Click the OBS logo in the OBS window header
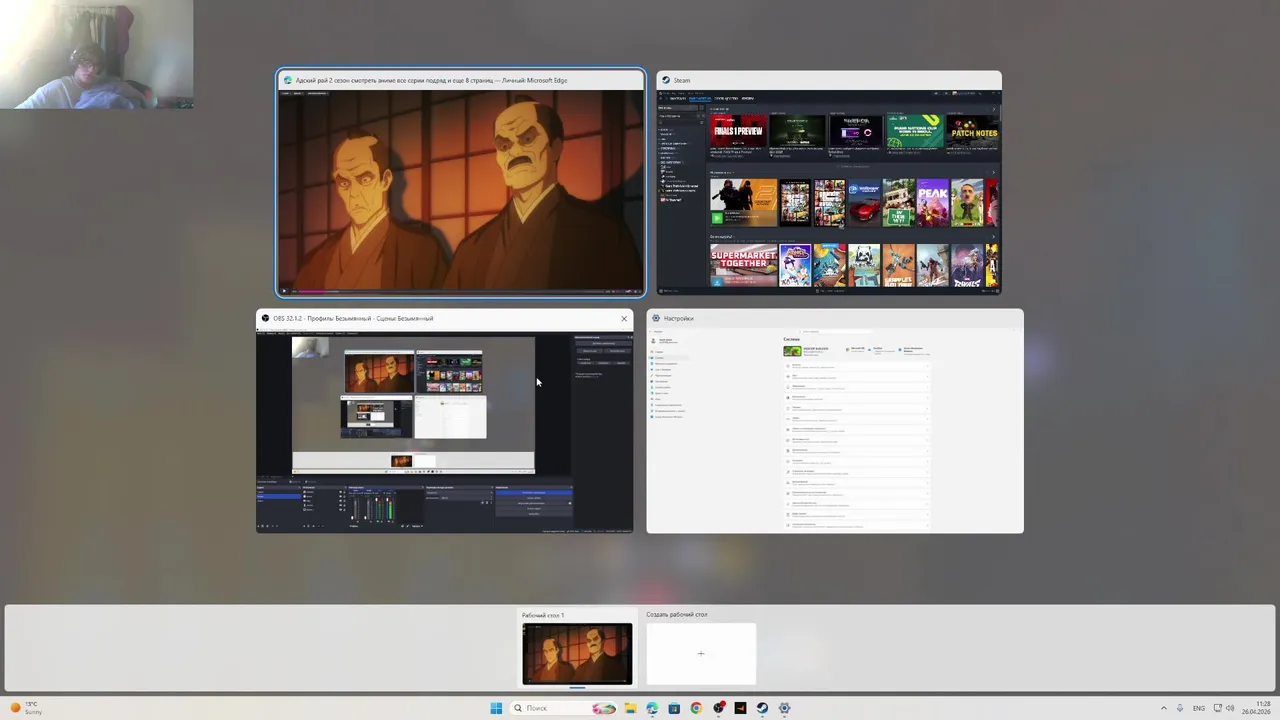This screenshot has height=720, width=1280. pyautogui.click(x=265, y=318)
